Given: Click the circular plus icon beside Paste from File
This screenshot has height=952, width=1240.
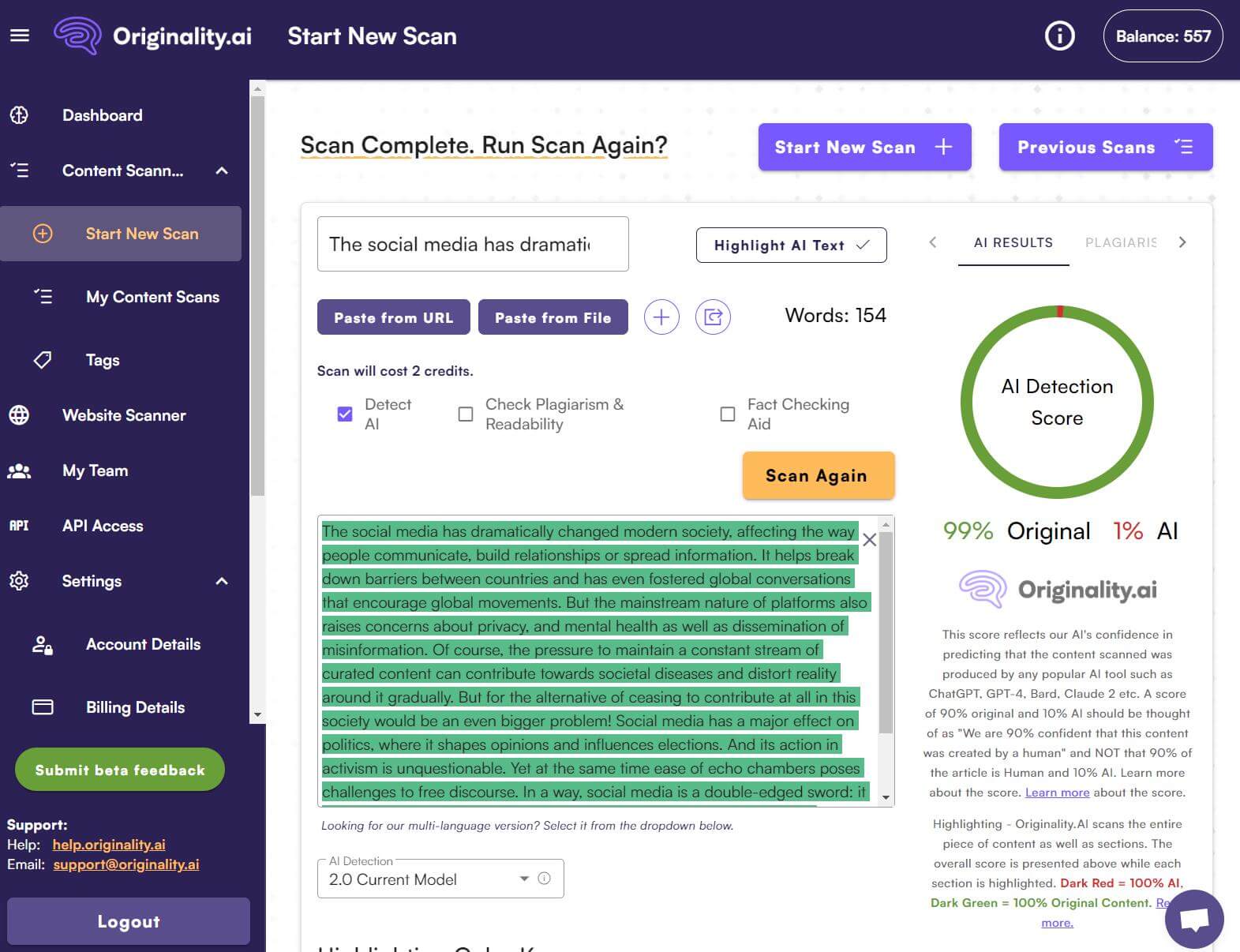Looking at the screenshot, I should click(661, 317).
